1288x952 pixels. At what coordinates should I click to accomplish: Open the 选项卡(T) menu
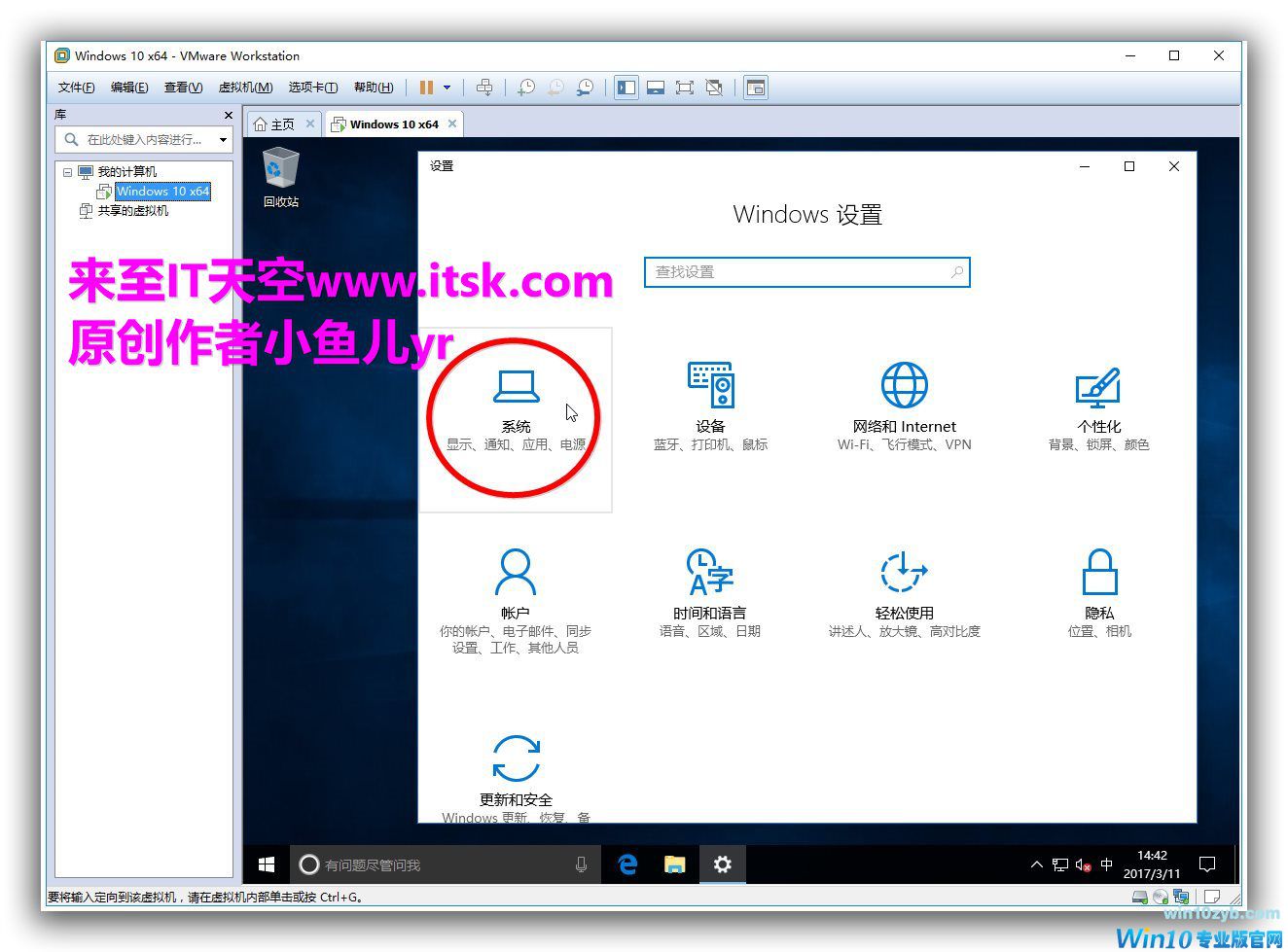click(x=313, y=88)
